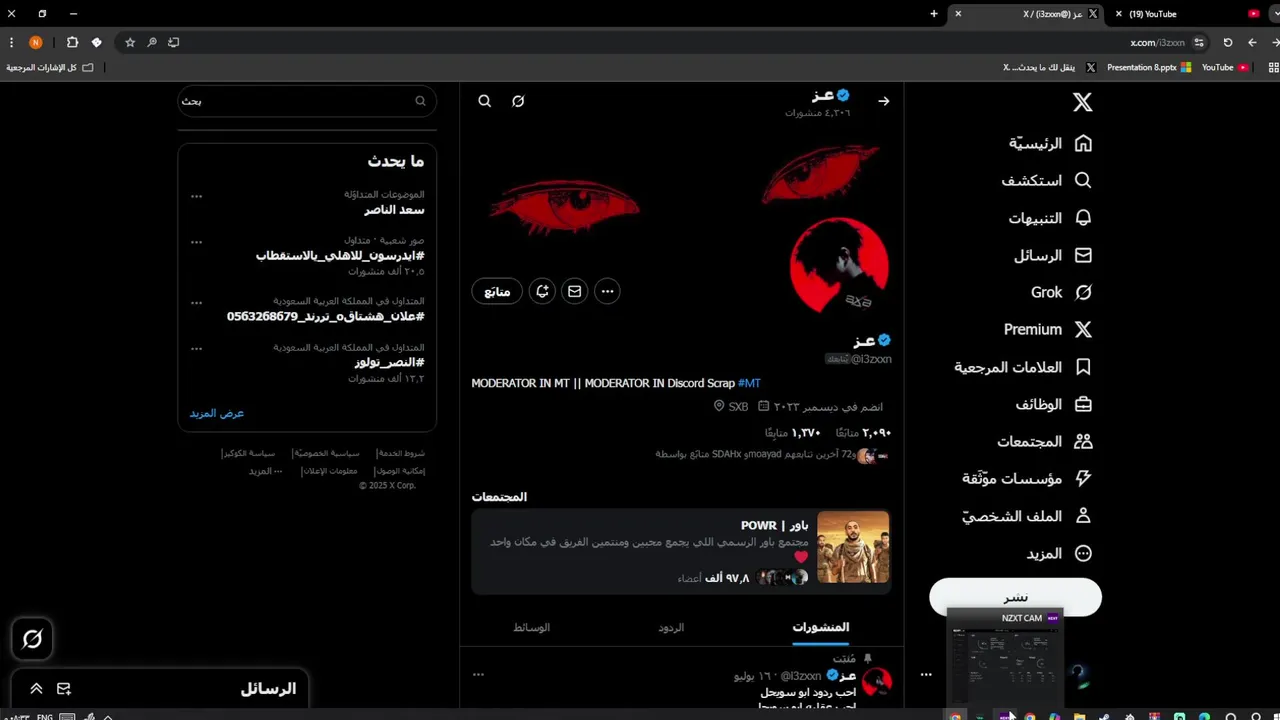Viewport: 1280px width, 720px height.
Task: Select the Posts (المنشورات) tab
Action: [820, 627]
